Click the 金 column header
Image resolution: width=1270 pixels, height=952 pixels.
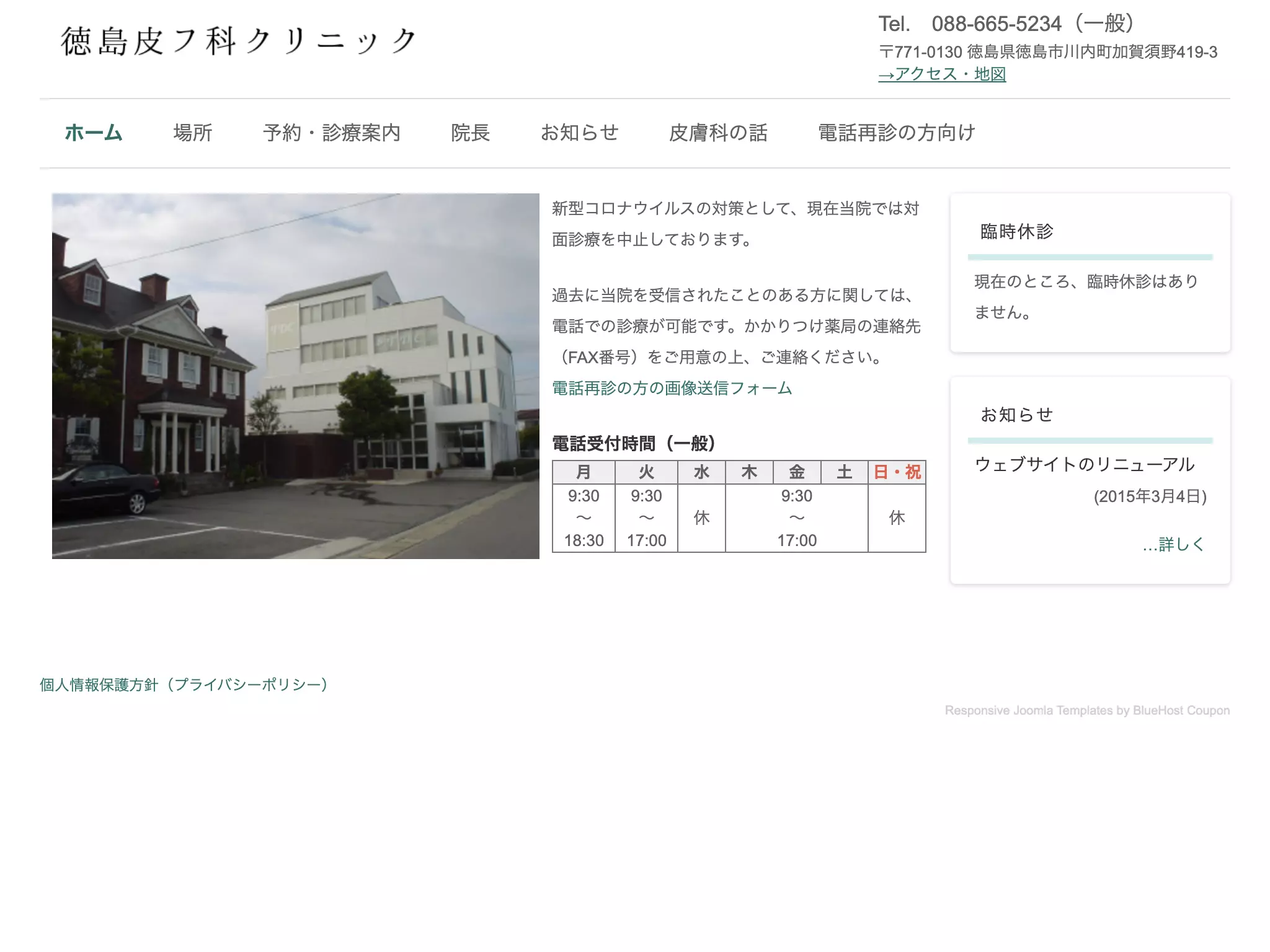point(797,472)
